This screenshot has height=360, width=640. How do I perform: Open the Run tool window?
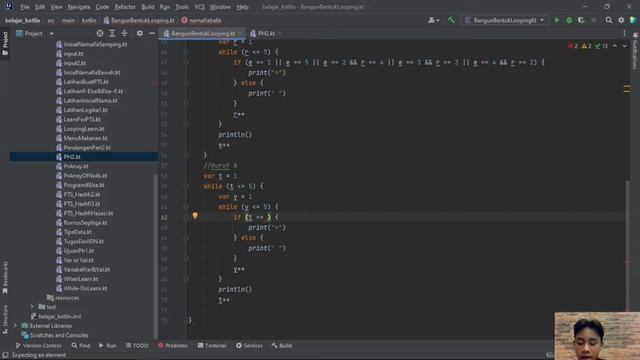pos(107,346)
